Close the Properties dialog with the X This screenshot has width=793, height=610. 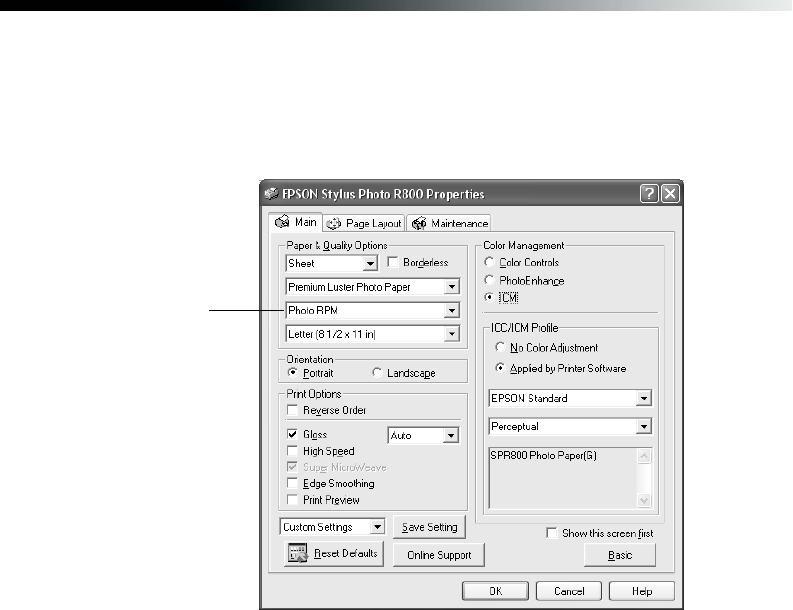point(670,194)
